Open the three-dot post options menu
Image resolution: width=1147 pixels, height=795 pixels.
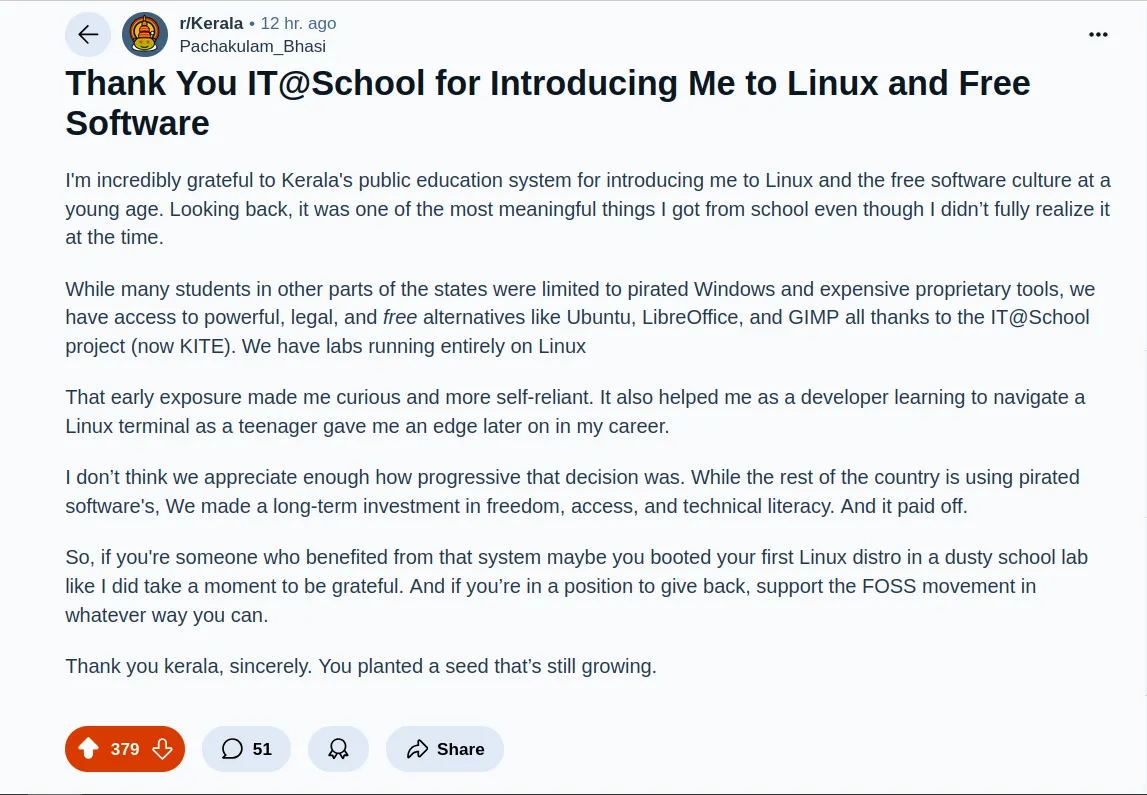(1098, 34)
